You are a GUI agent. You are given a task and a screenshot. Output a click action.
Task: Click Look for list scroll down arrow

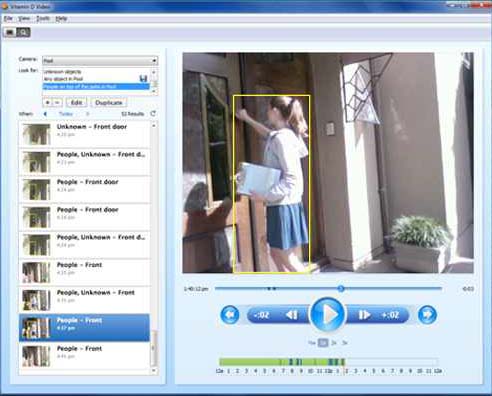tap(154, 91)
